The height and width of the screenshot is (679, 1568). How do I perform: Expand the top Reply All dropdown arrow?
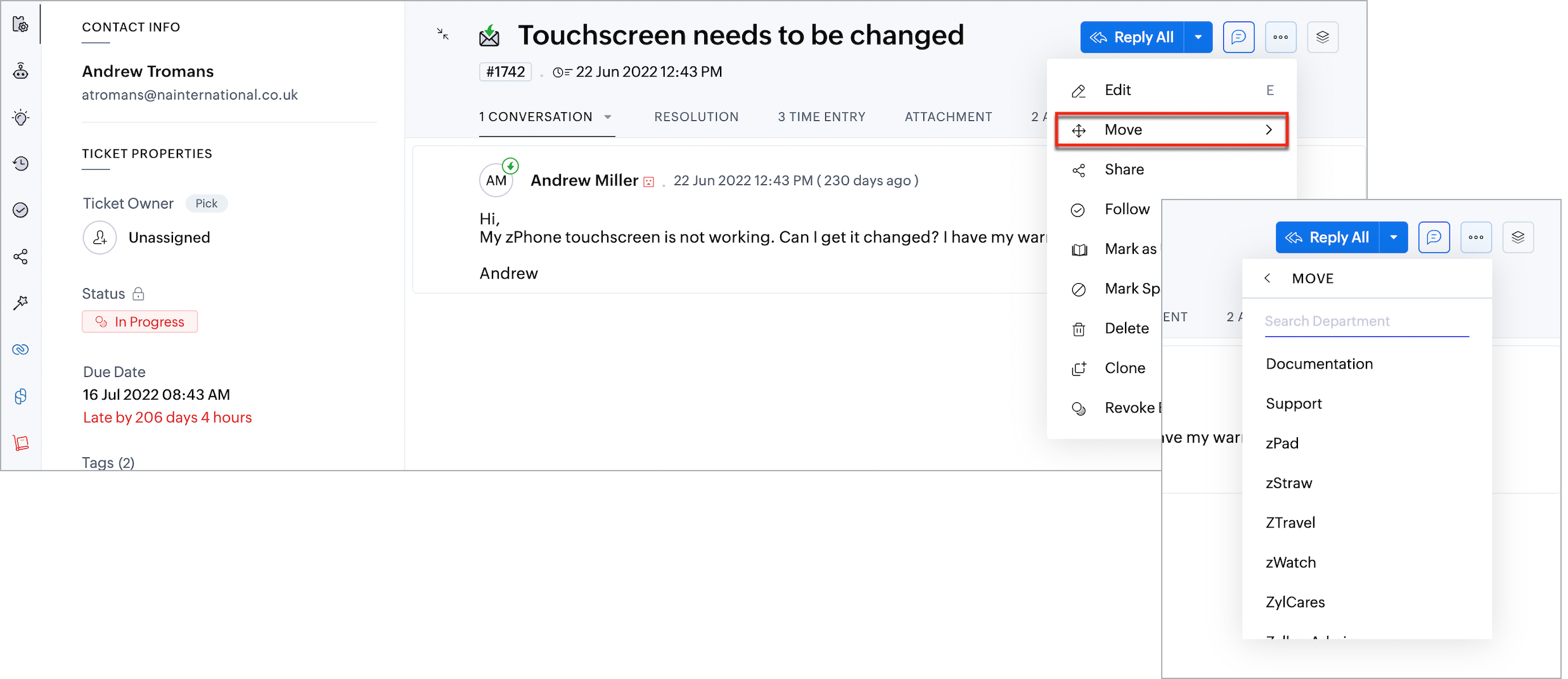1198,37
